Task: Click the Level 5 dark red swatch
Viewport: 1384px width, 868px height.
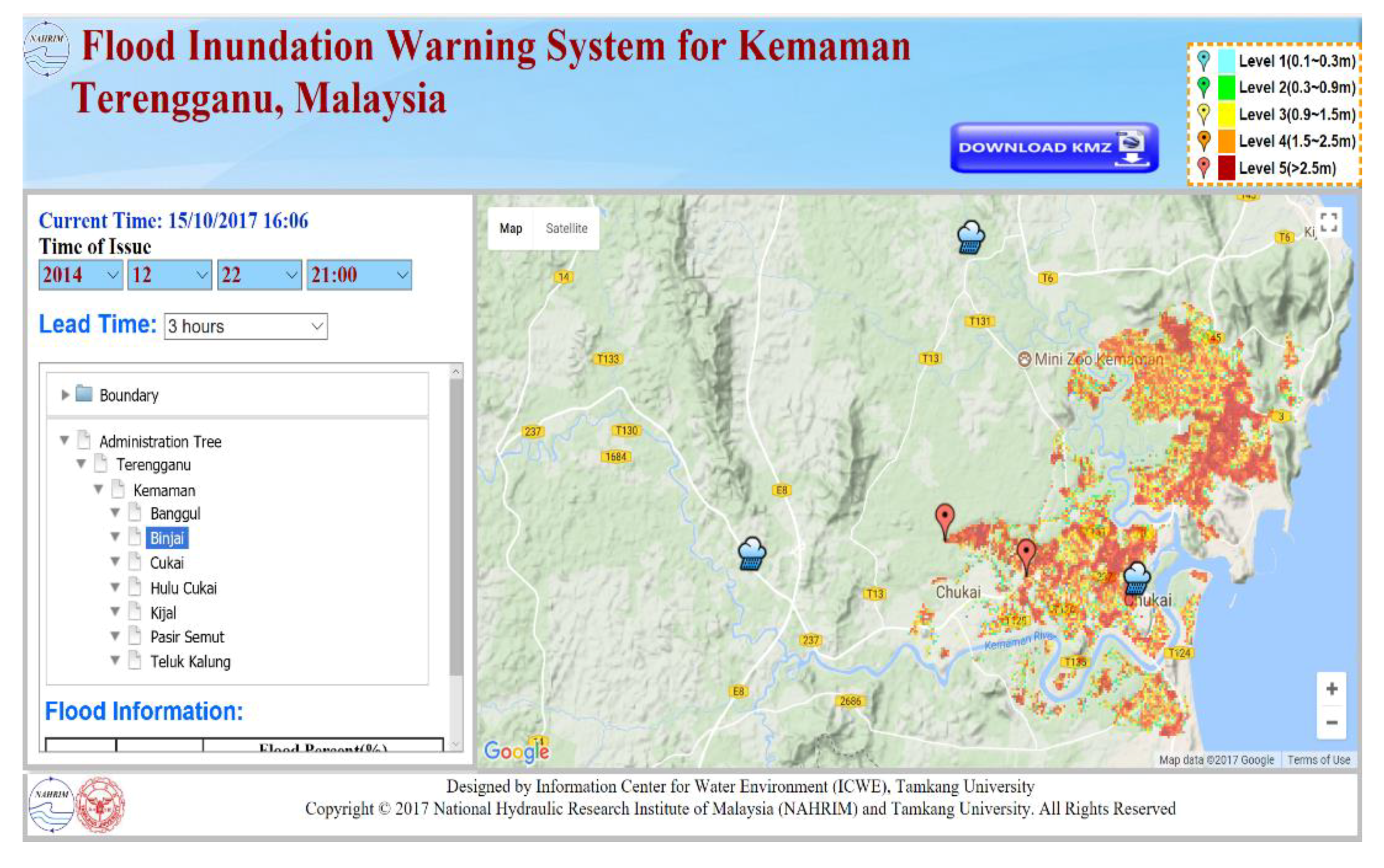Action: tap(1226, 168)
